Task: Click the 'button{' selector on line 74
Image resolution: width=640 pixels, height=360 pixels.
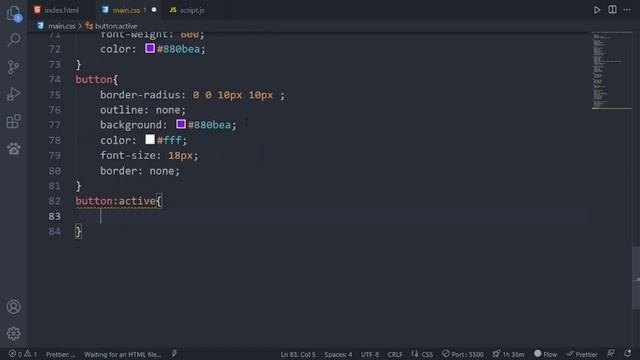Action: 97,80
